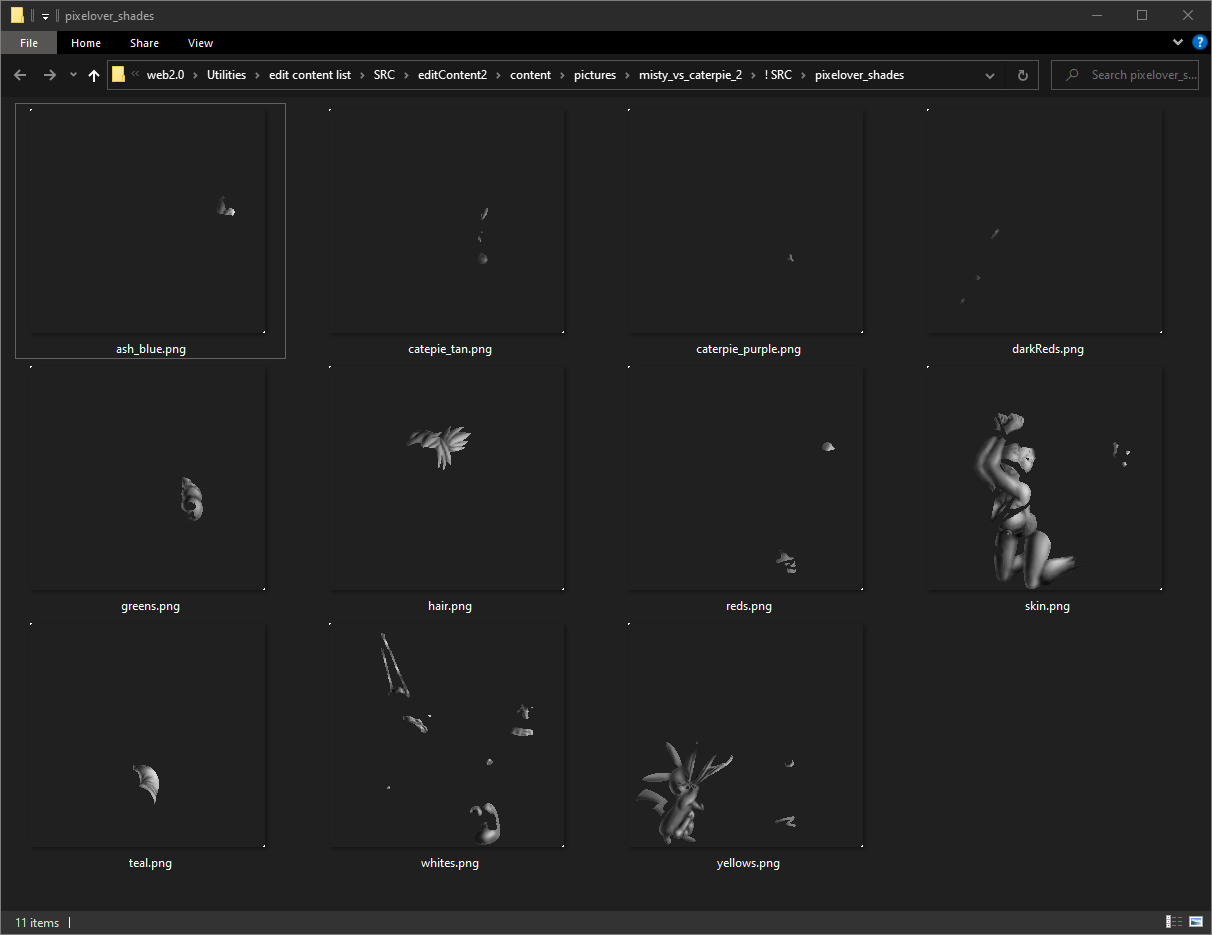Switch to large thumbnails view layout

point(1195,922)
